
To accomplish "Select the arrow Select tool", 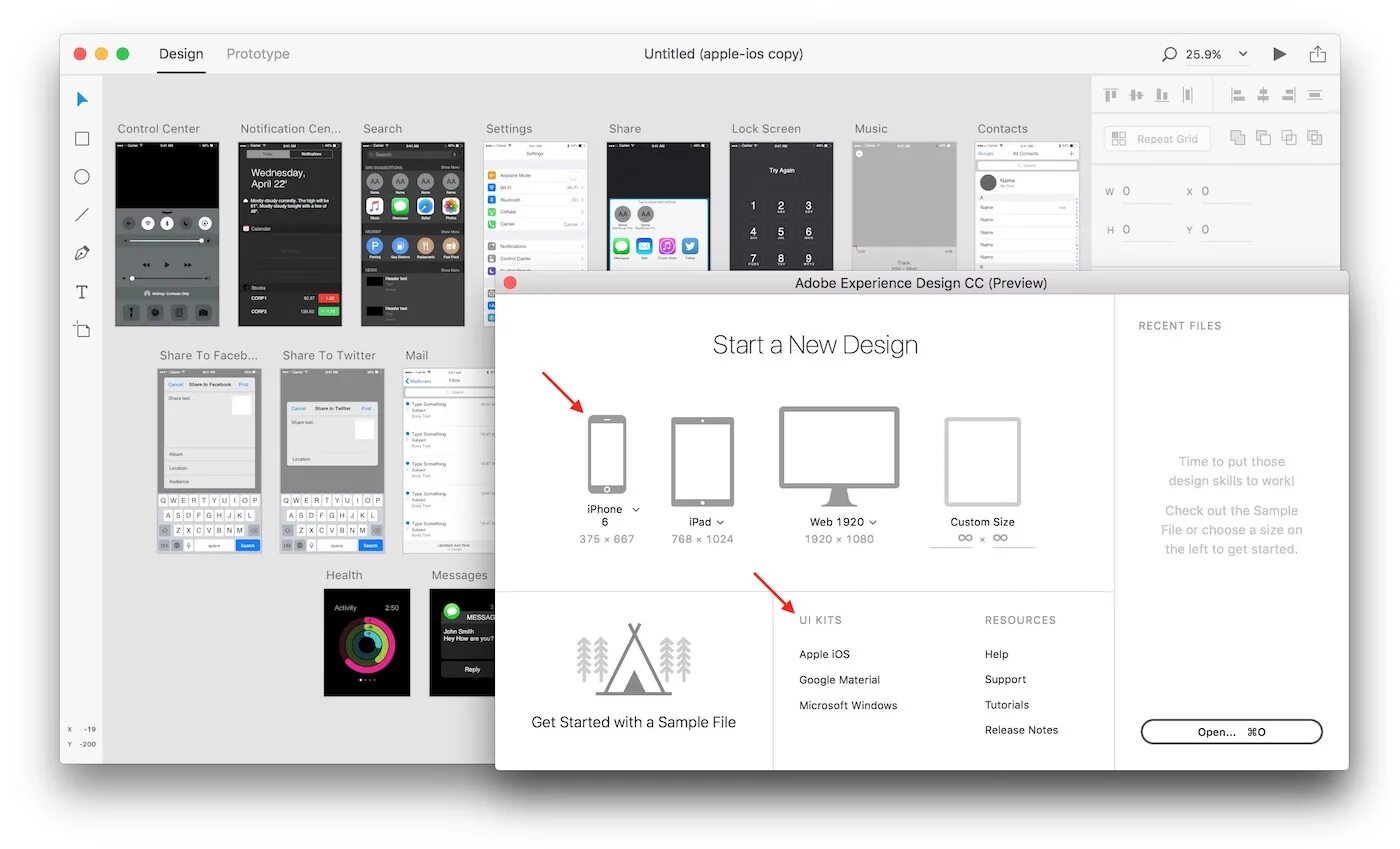I will click(82, 100).
